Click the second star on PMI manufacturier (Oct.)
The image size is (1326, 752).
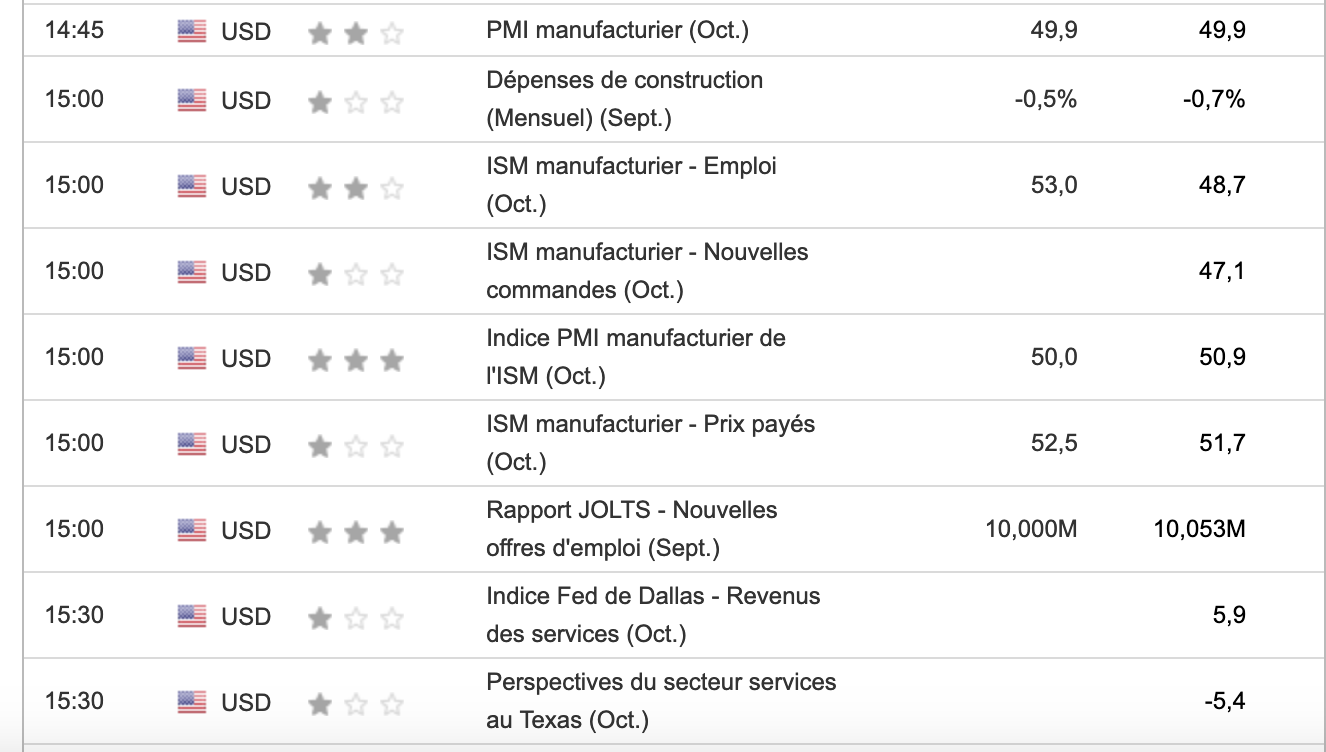click(x=356, y=33)
